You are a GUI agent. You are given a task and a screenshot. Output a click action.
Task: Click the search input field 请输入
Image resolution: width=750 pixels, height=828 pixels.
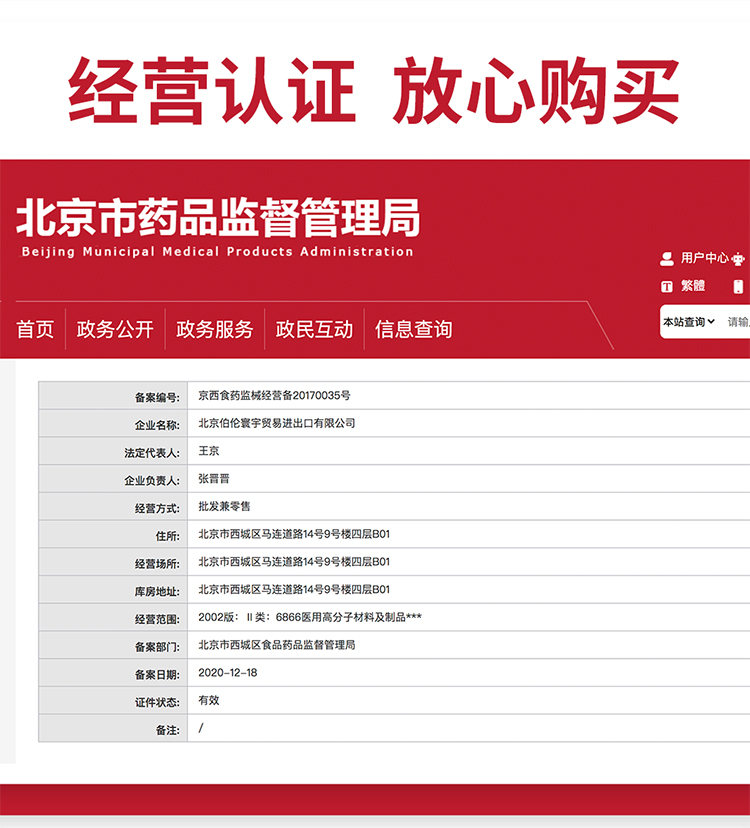coord(738,322)
